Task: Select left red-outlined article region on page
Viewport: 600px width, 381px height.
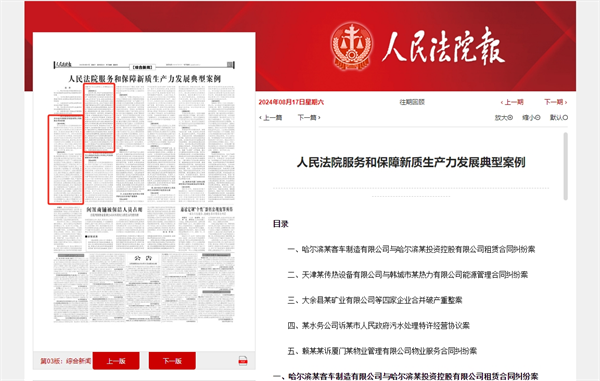Action: tap(65, 159)
